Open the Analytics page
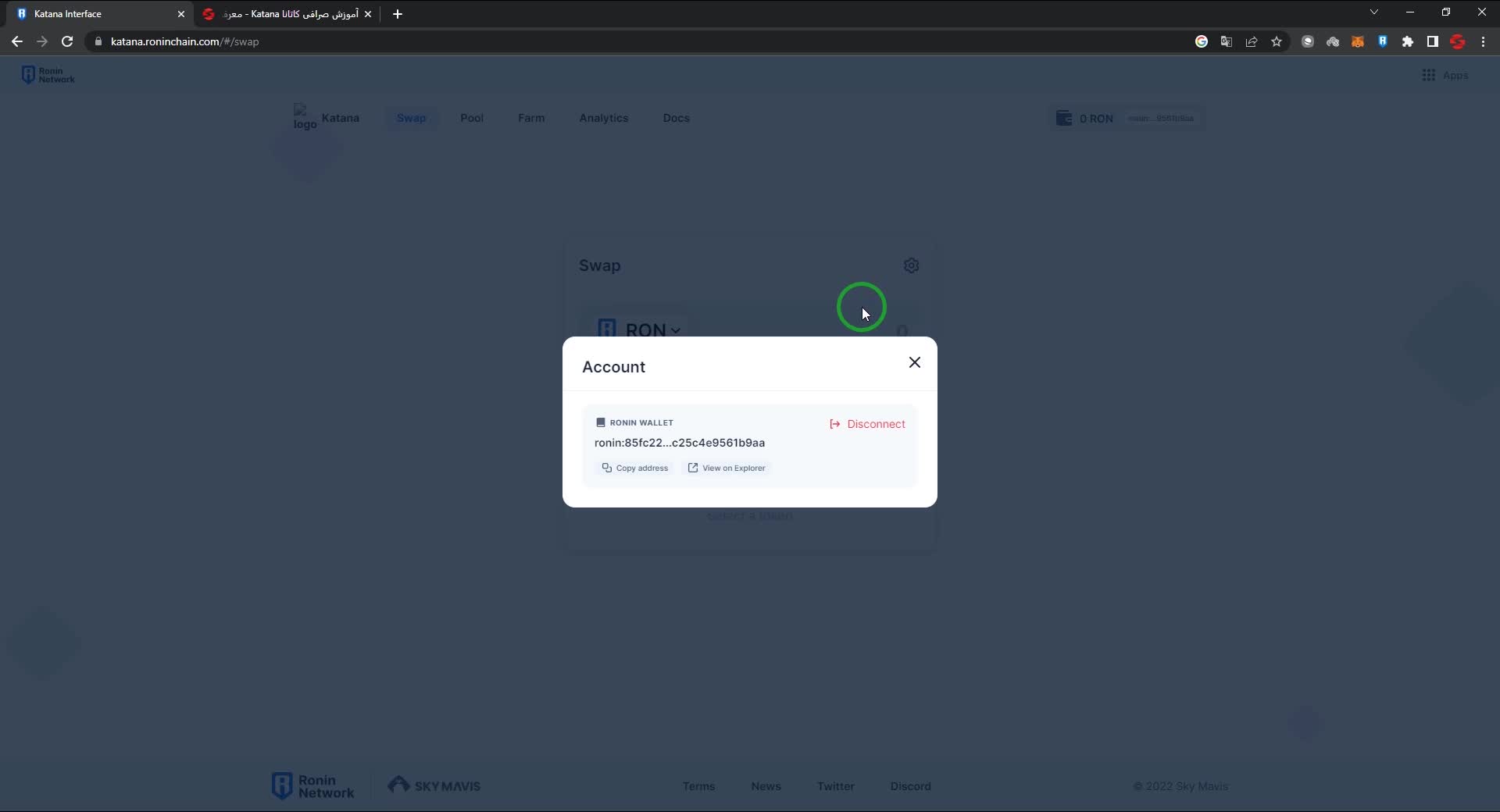Viewport: 1500px width, 812px height. (x=603, y=118)
